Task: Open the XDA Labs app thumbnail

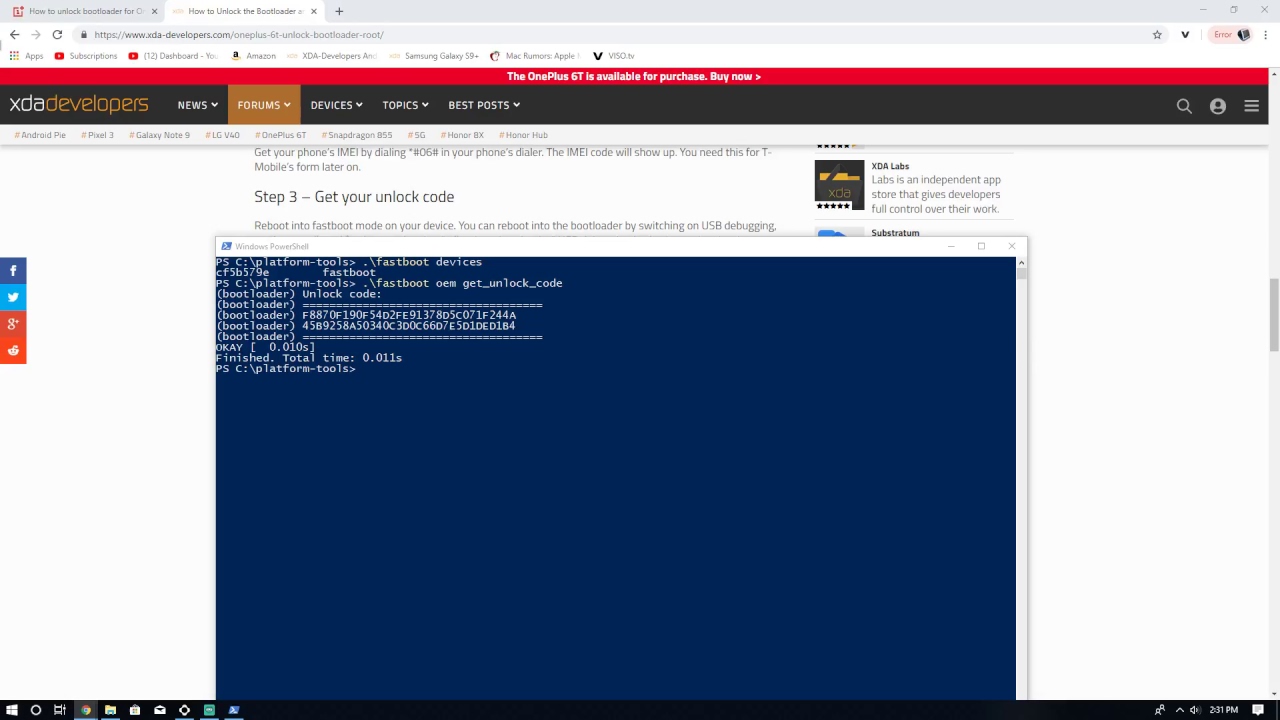Action: 839,185
